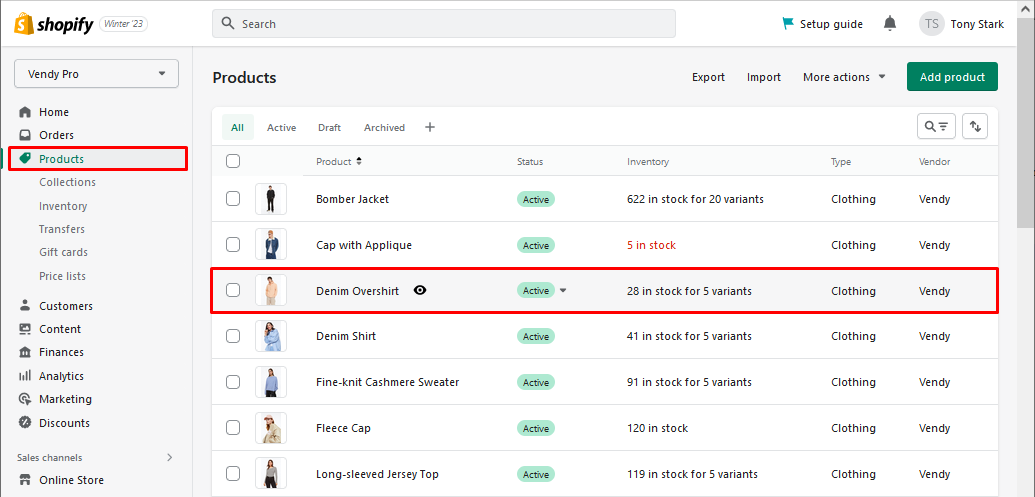Click the Denim Shirt thumbnail
The width and height of the screenshot is (1035, 497).
[x=271, y=336]
